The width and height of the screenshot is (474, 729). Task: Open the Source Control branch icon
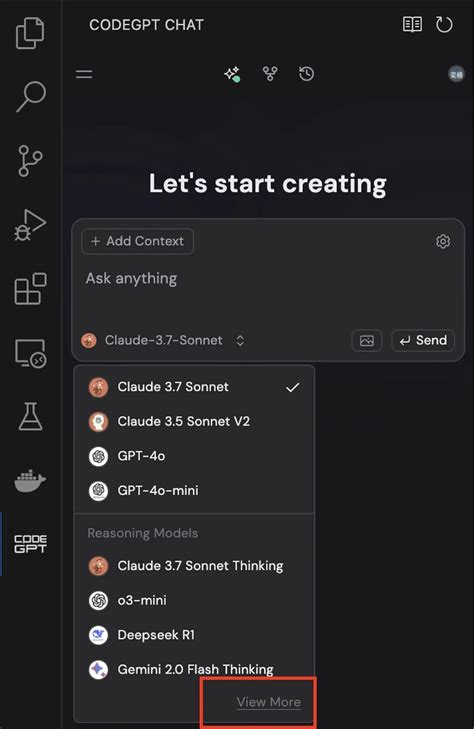pos(30,161)
